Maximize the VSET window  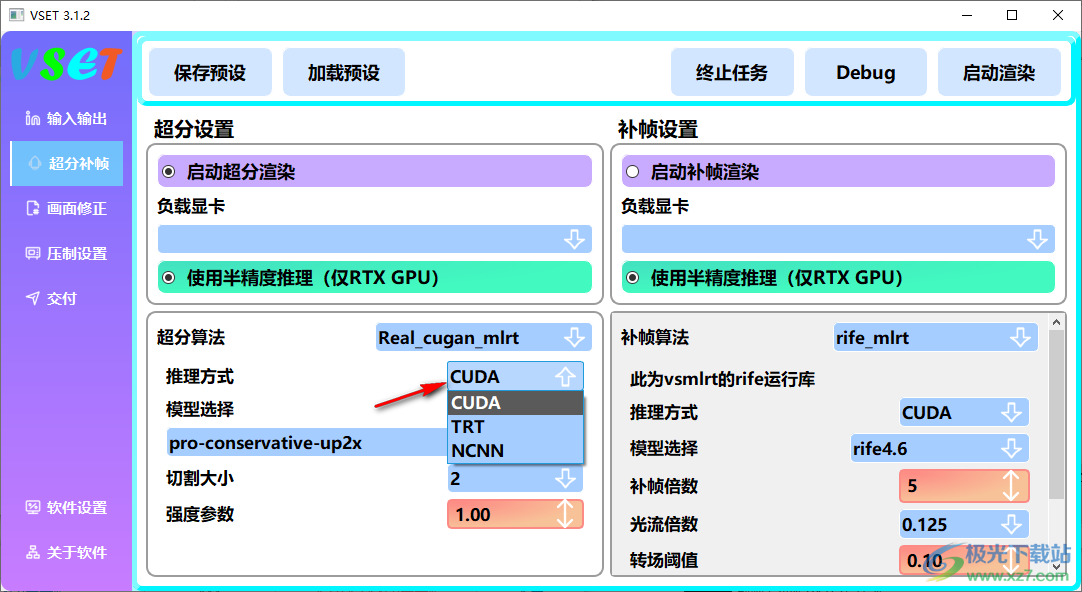pyautogui.click(x=1012, y=15)
